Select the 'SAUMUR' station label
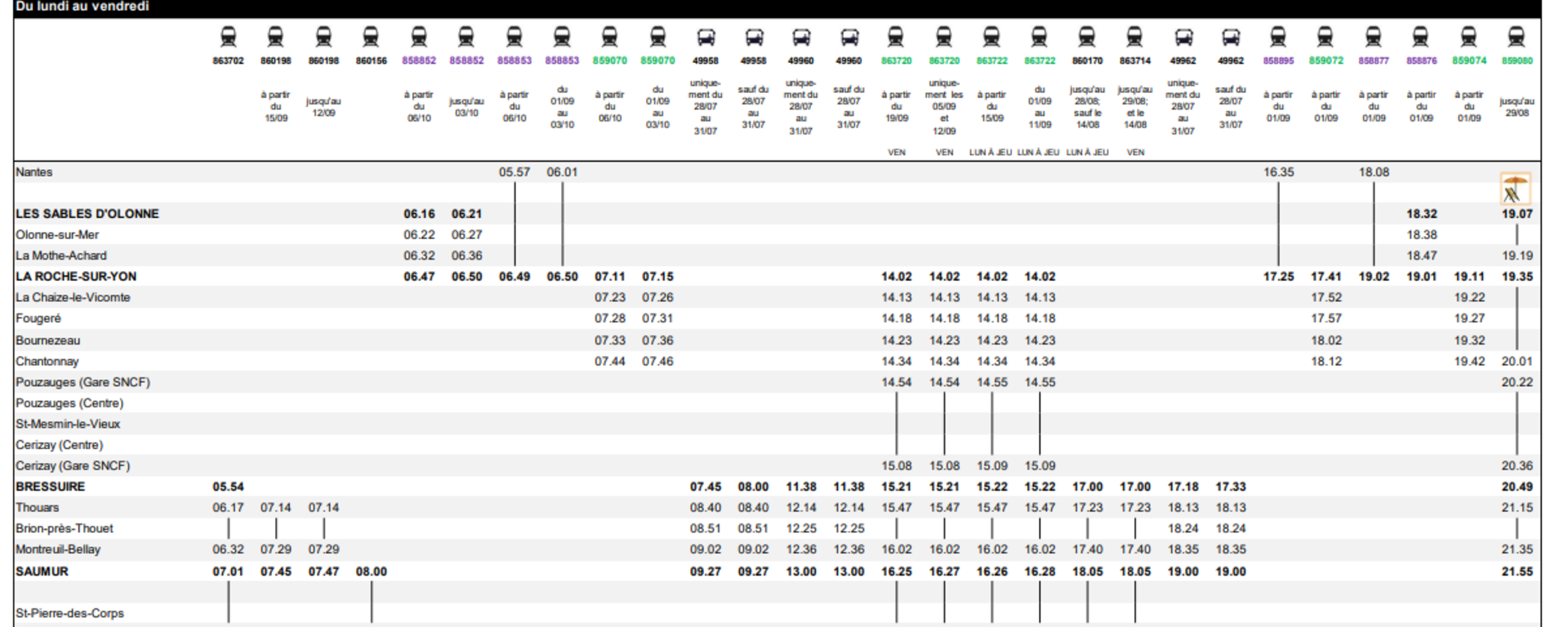 pos(42,571)
